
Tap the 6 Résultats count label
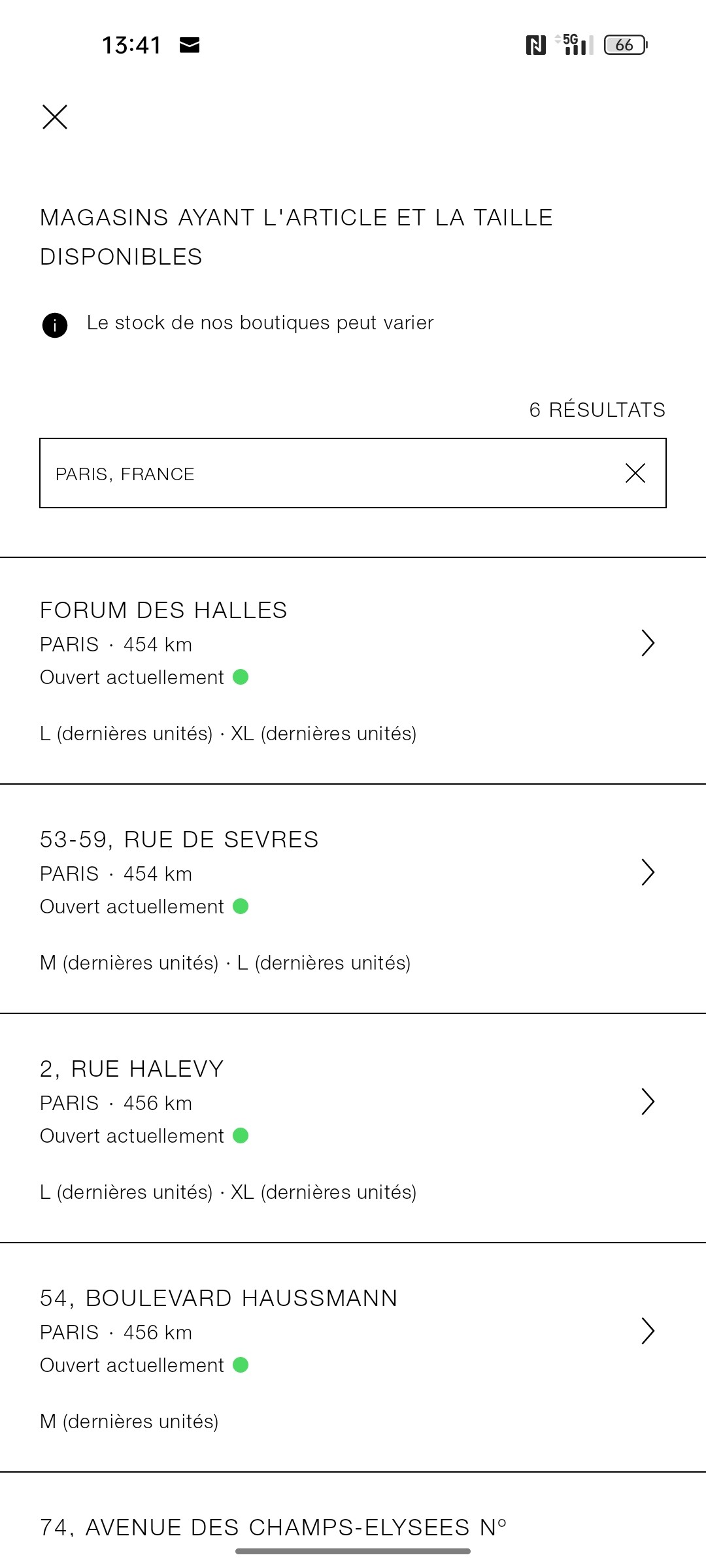(x=597, y=410)
